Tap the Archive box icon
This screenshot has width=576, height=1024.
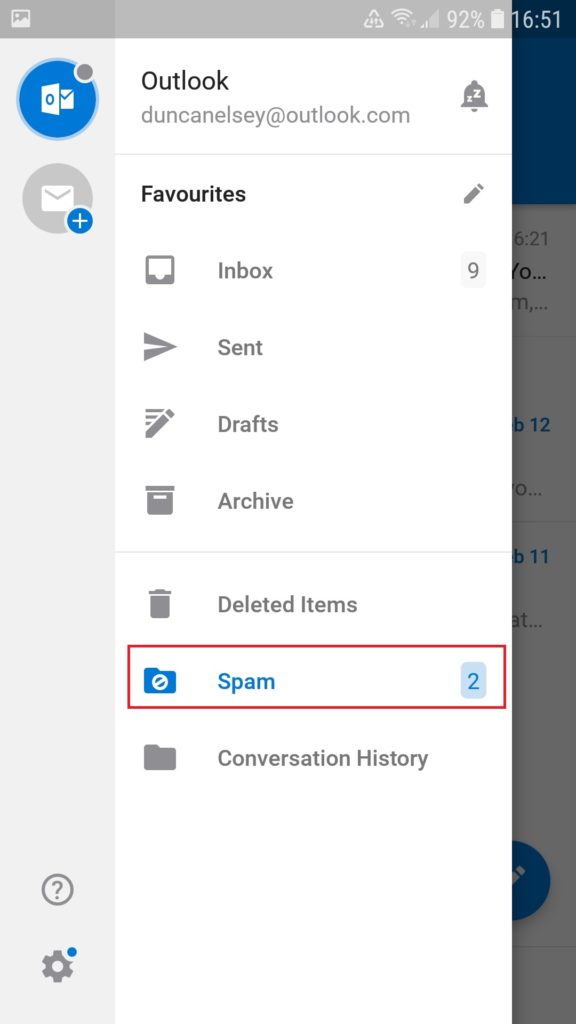tap(160, 501)
